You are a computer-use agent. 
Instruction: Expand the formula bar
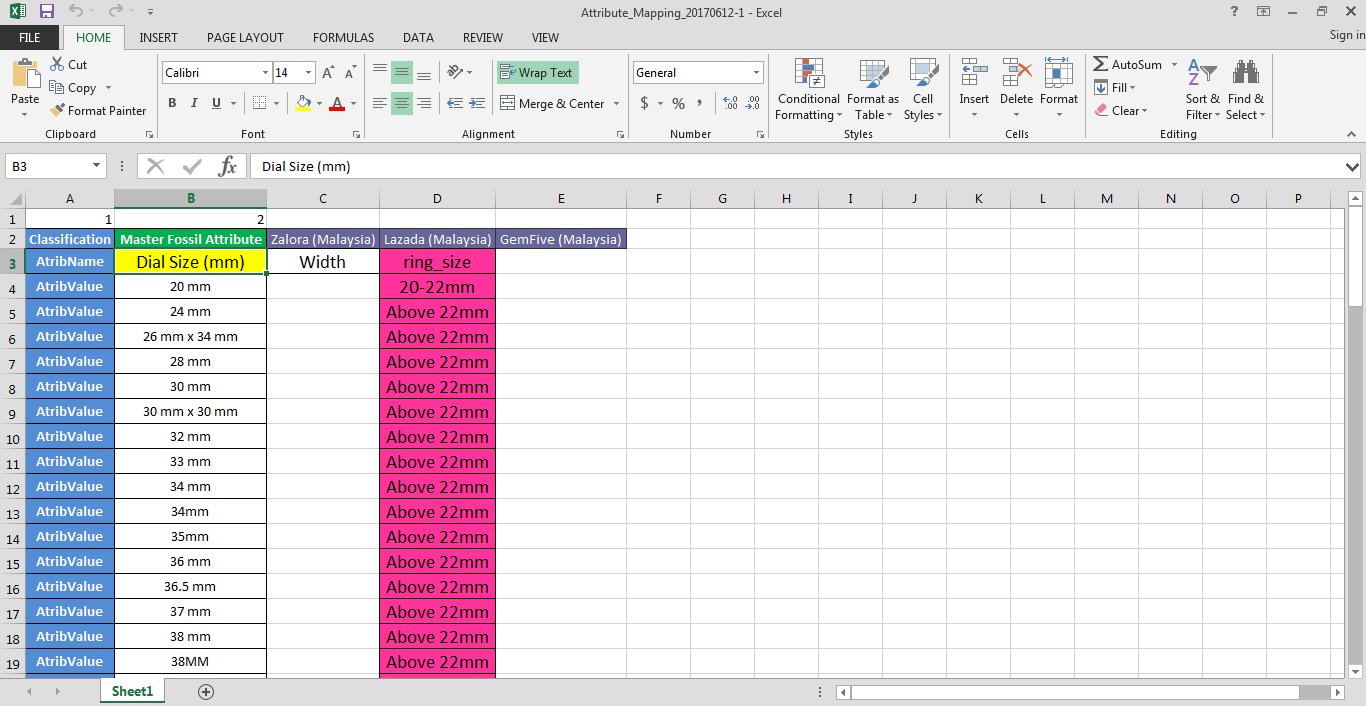tap(1353, 166)
